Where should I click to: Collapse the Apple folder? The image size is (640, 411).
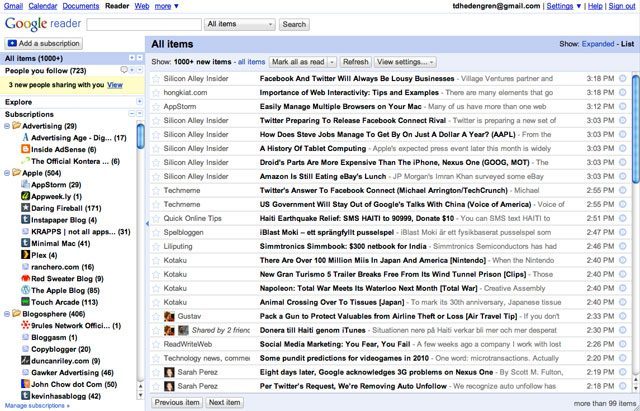[x=7, y=173]
